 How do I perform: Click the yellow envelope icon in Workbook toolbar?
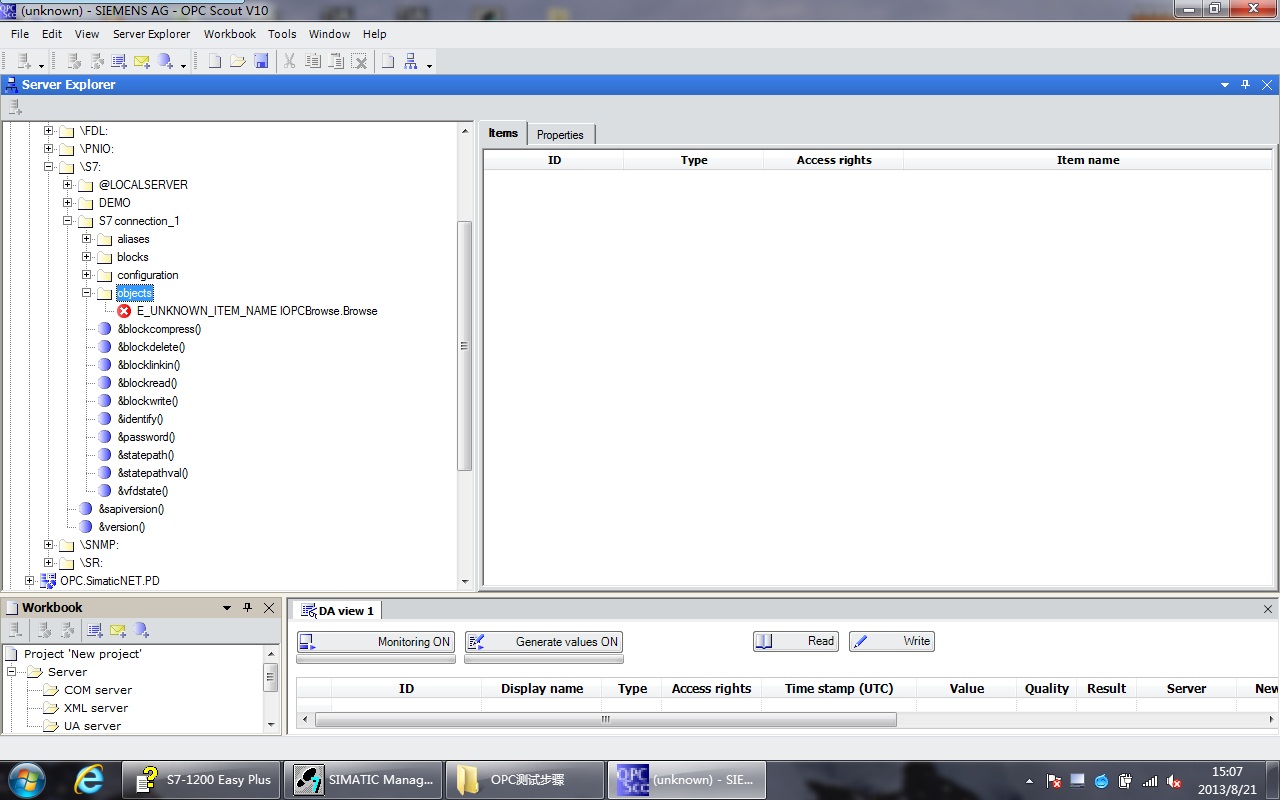[118, 630]
